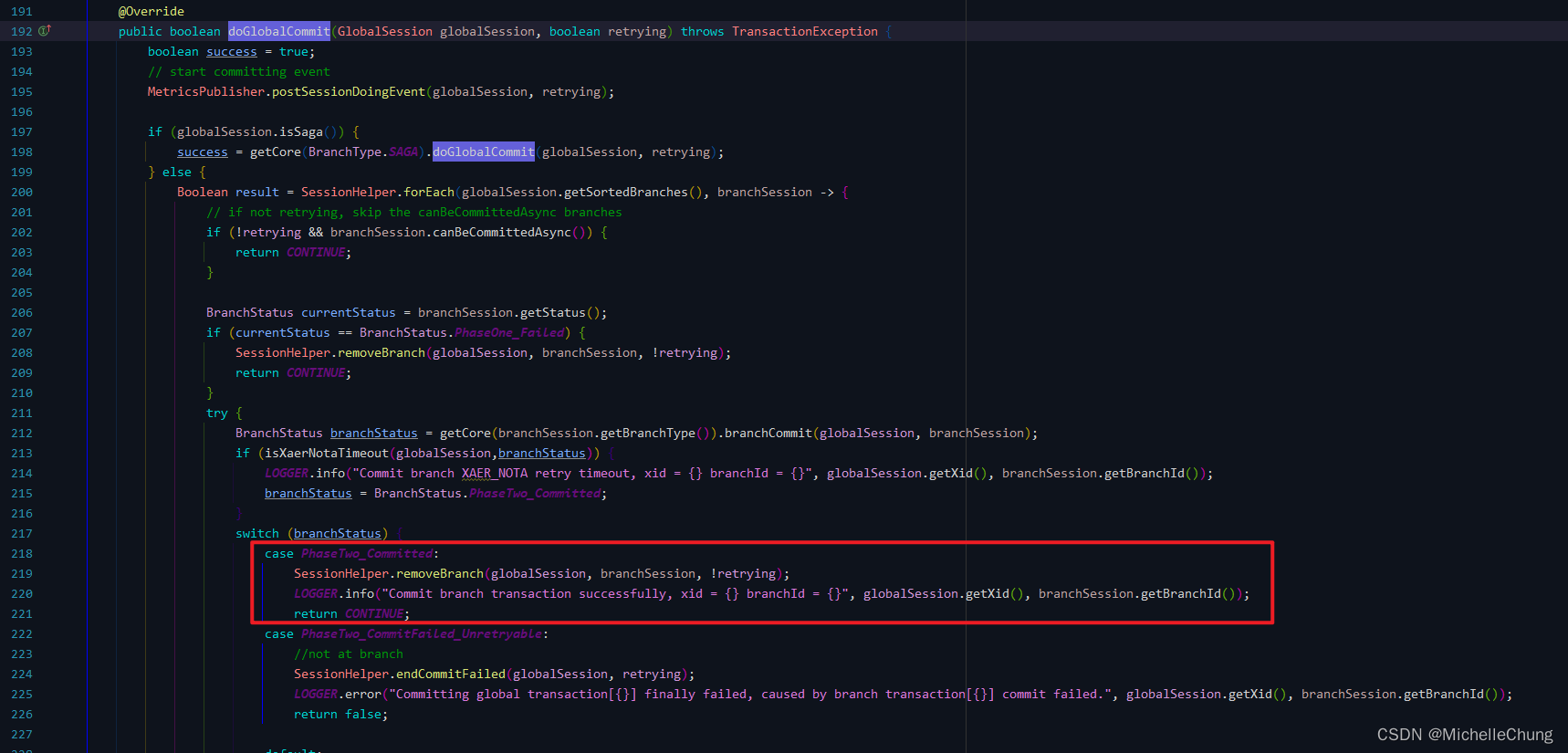Click the 'if not retrying, skip' comment on line 201
This screenshot has height=753, width=1568.
[x=414, y=212]
